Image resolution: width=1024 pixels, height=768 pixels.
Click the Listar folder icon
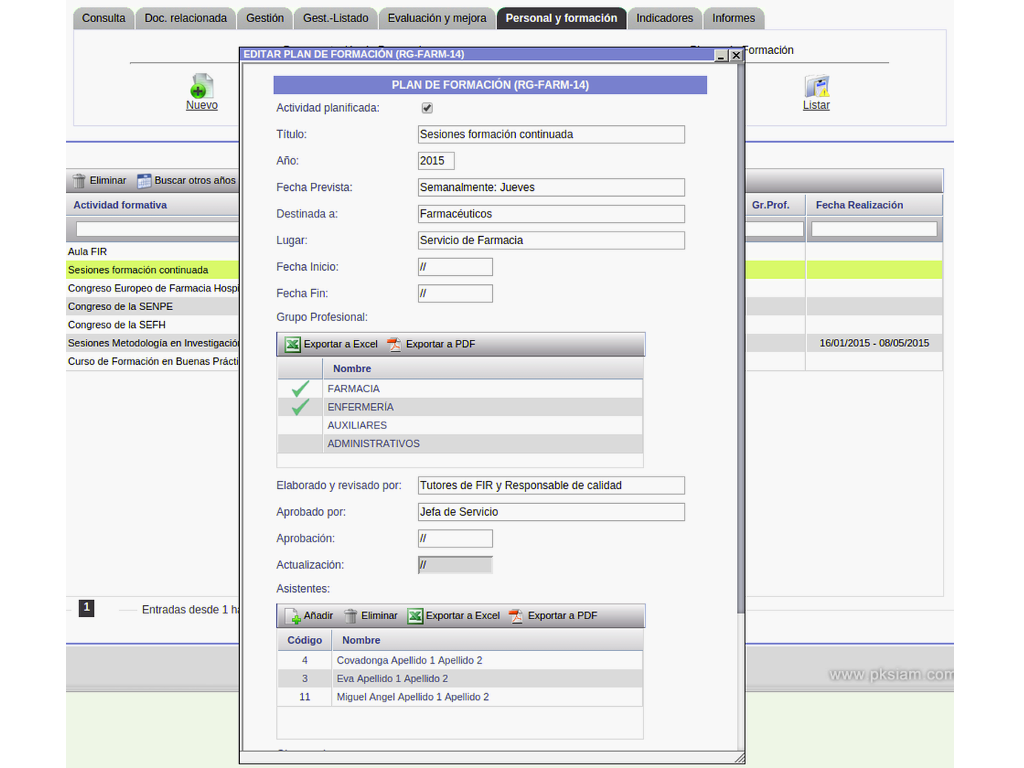[x=816, y=86]
